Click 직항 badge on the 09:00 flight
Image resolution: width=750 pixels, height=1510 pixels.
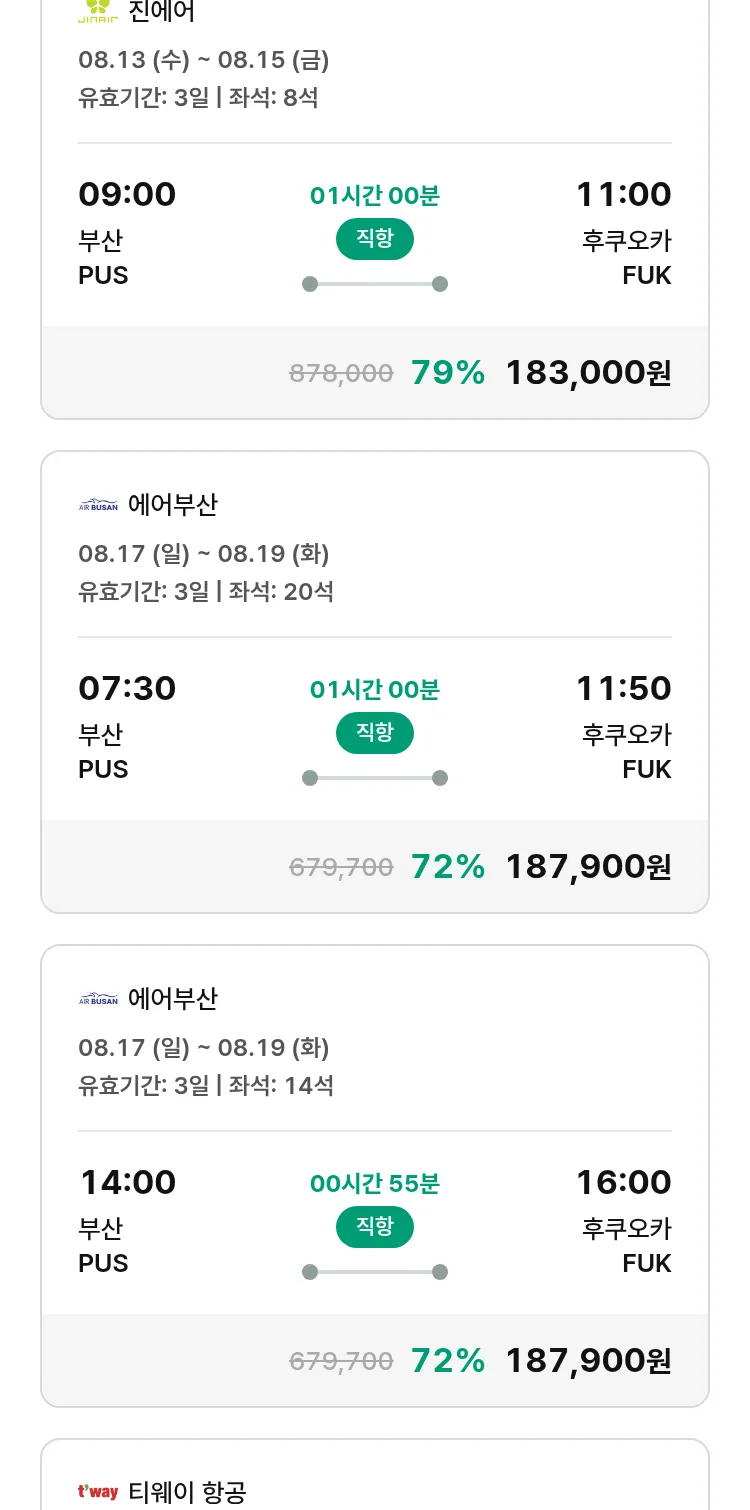point(375,239)
